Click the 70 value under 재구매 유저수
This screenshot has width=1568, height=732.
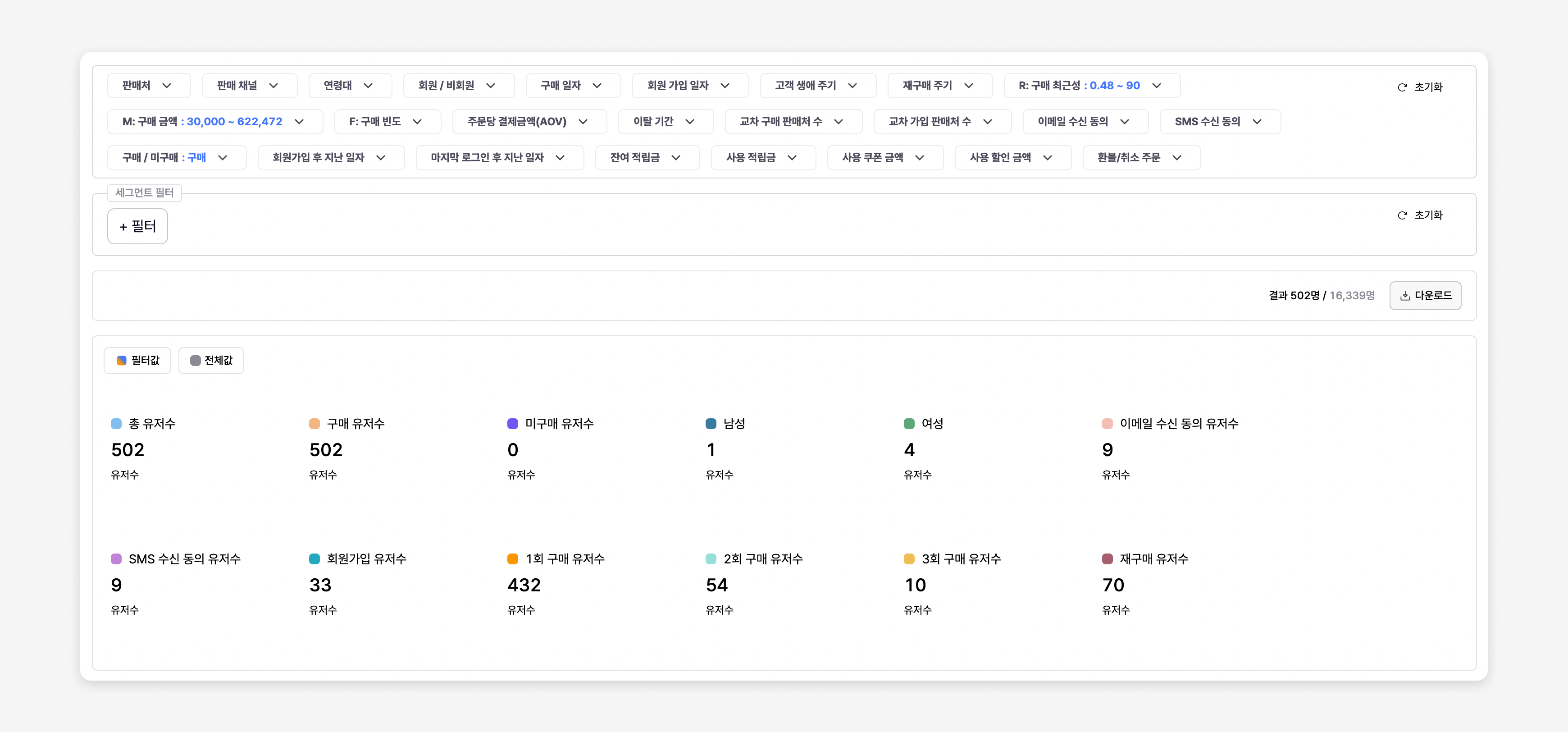(x=1113, y=585)
